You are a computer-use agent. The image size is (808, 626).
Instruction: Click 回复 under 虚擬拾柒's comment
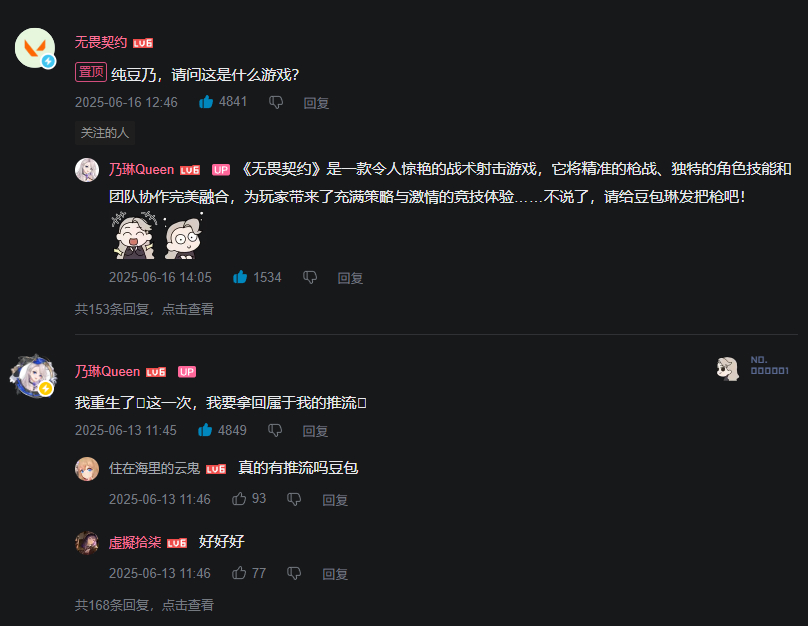pos(335,574)
